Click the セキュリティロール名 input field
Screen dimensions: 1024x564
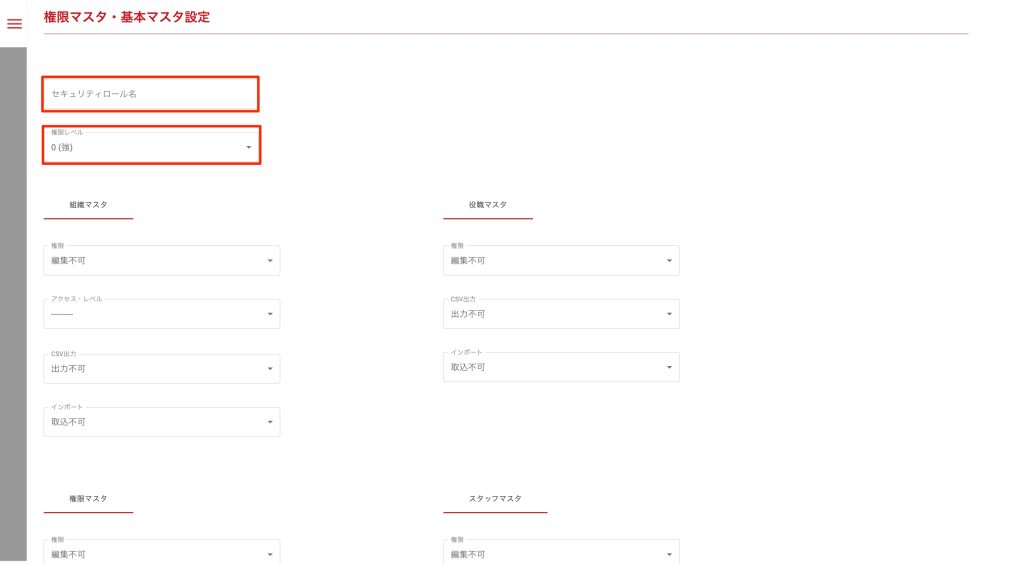pos(150,94)
